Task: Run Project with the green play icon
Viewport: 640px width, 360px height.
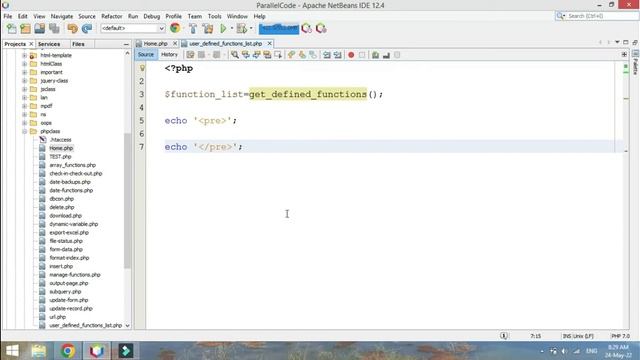Action: tap(223, 28)
